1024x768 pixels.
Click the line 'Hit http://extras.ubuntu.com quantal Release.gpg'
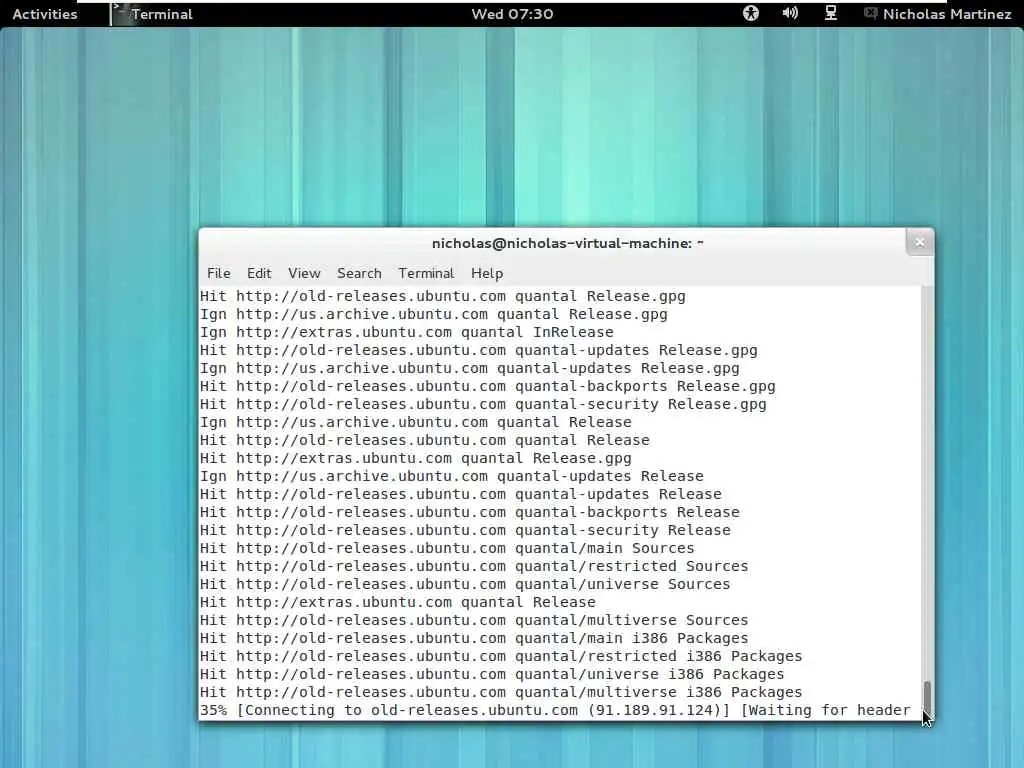coord(415,458)
